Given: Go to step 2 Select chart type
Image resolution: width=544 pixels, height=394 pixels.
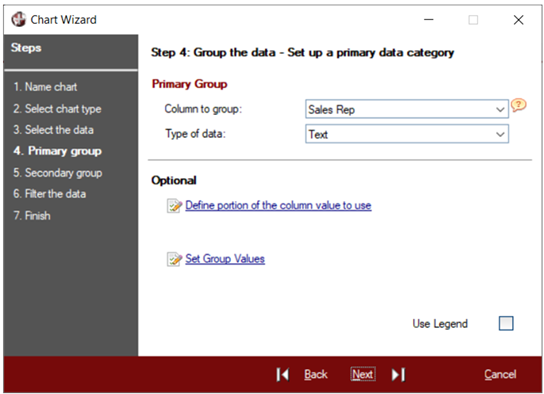Looking at the screenshot, I should 57,109.
